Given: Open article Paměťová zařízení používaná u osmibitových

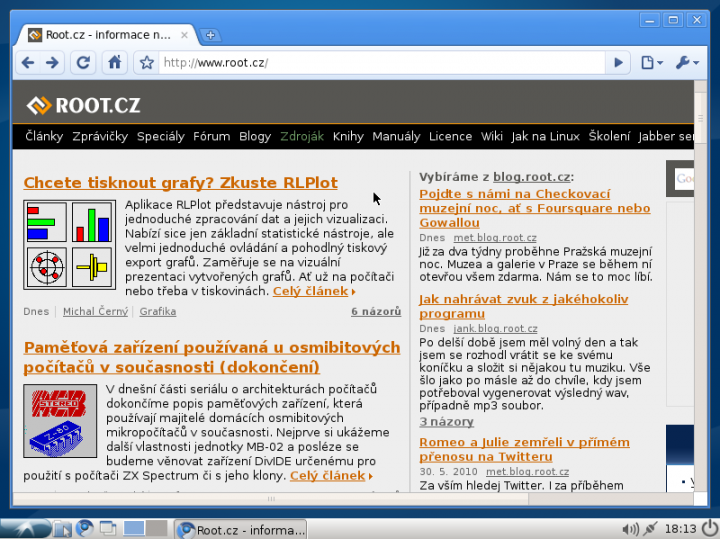Looking at the screenshot, I should (212, 357).
